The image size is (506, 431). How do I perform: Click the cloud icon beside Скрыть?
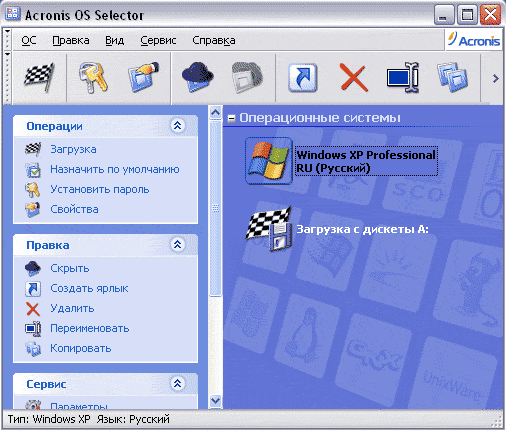tap(33, 269)
